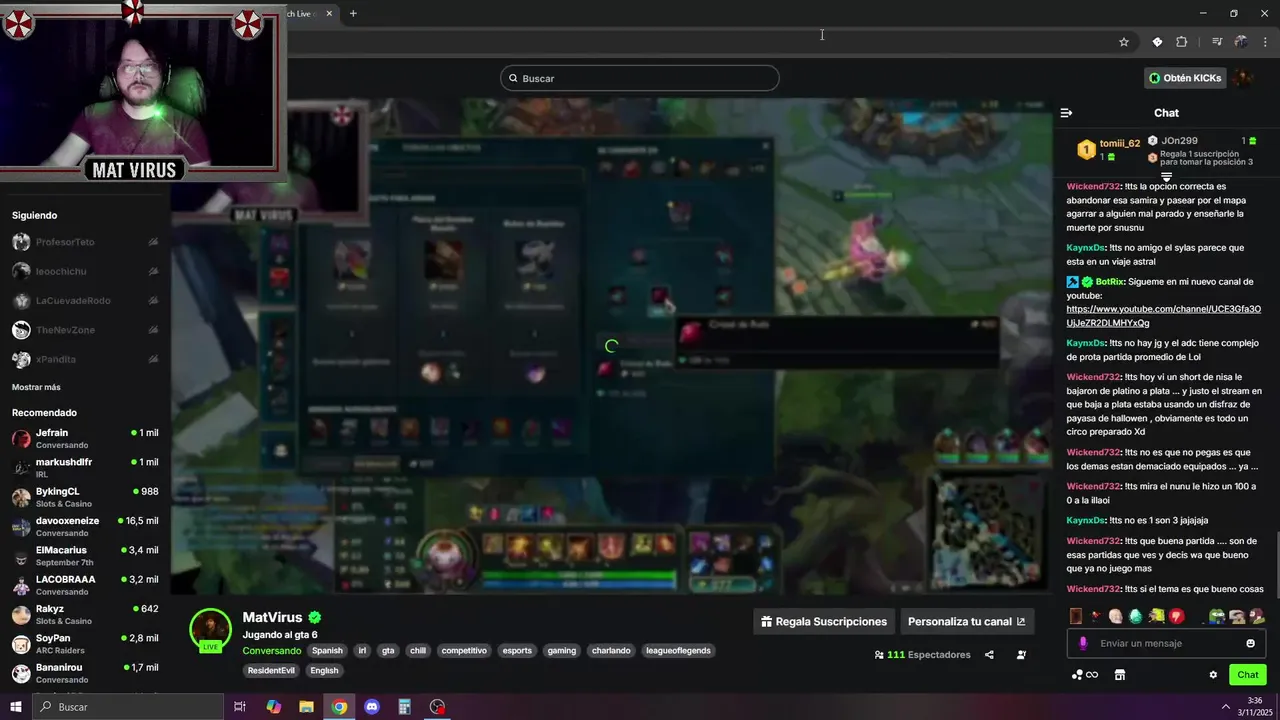Show hidden system tray icons
This screenshot has width=1280, height=720.
coord(1226,707)
